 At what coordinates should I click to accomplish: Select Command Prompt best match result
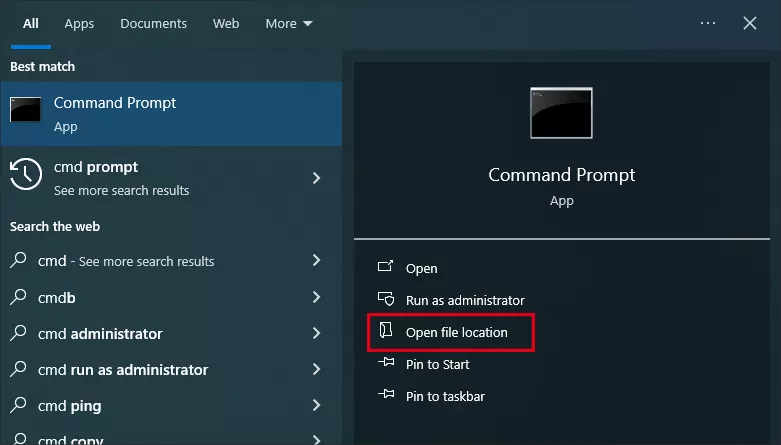click(x=171, y=114)
